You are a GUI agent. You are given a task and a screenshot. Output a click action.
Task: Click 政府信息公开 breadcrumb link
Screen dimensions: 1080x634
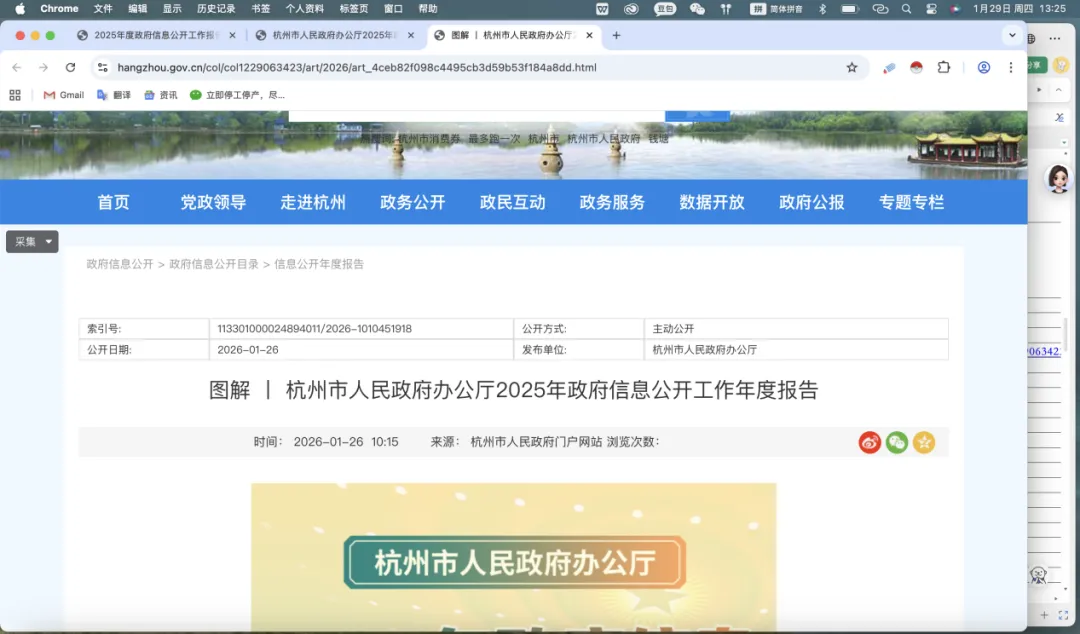120,264
